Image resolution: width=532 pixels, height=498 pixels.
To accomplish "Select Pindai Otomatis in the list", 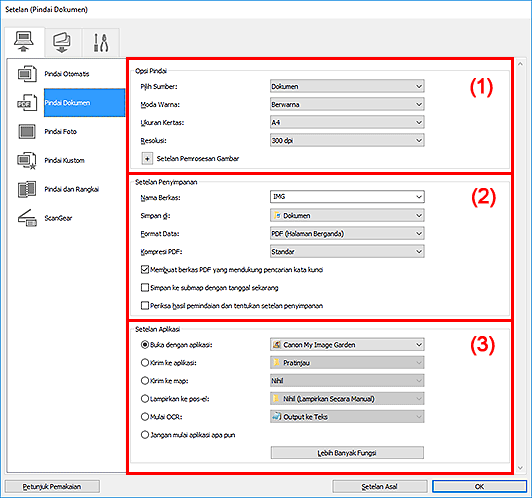I will [x=67, y=74].
